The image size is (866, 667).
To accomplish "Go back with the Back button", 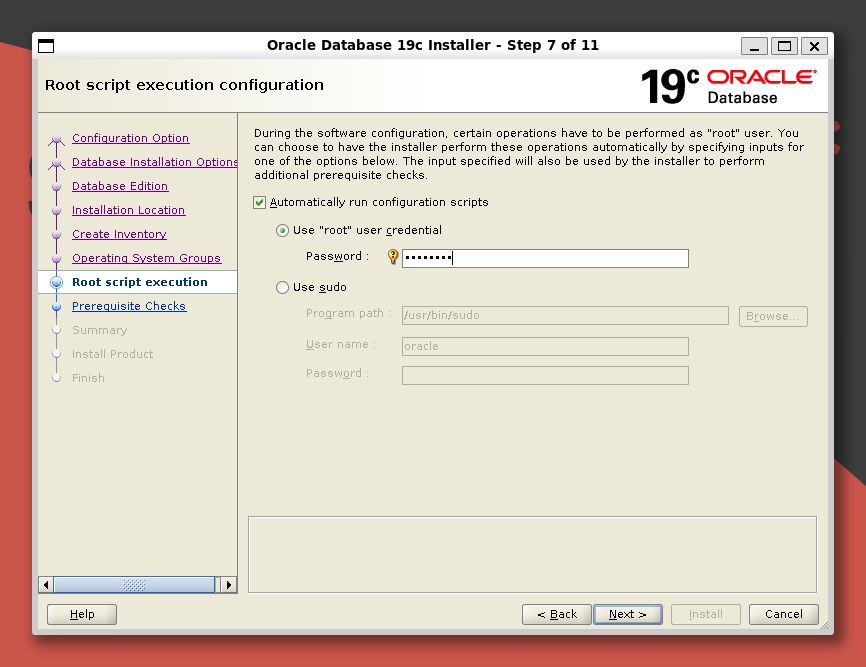I will 556,614.
